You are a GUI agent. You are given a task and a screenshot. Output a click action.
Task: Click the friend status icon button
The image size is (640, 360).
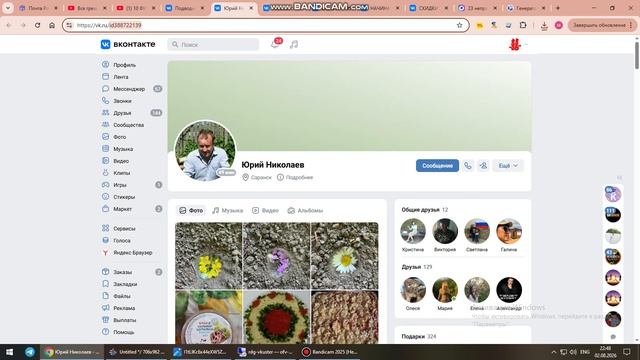click(483, 166)
